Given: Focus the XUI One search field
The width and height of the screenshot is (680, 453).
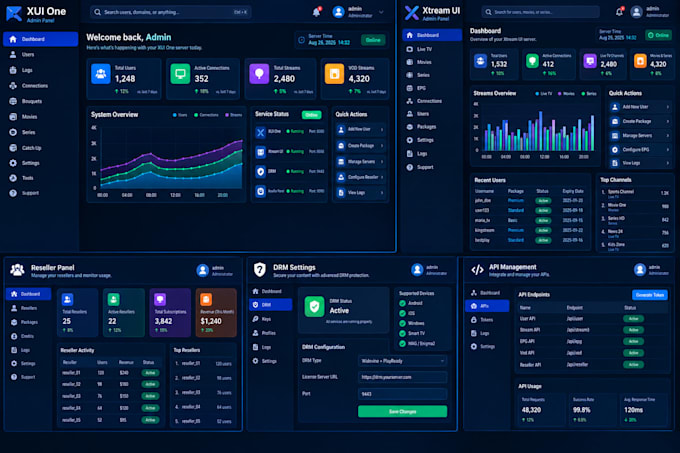Looking at the screenshot, I should click(x=170, y=12).
